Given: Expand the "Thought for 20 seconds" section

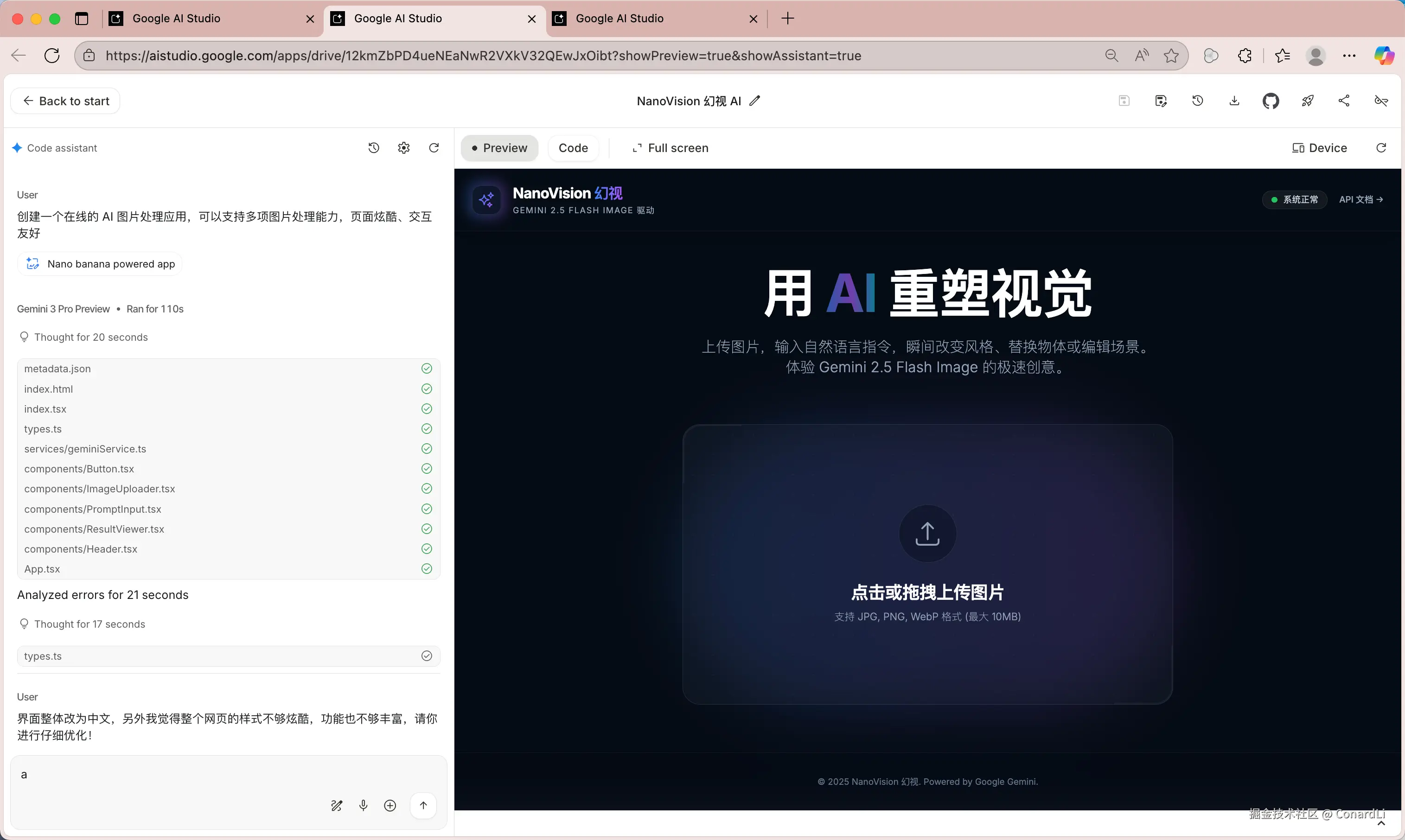Looking at the screenshot, I should pos(90,337).
